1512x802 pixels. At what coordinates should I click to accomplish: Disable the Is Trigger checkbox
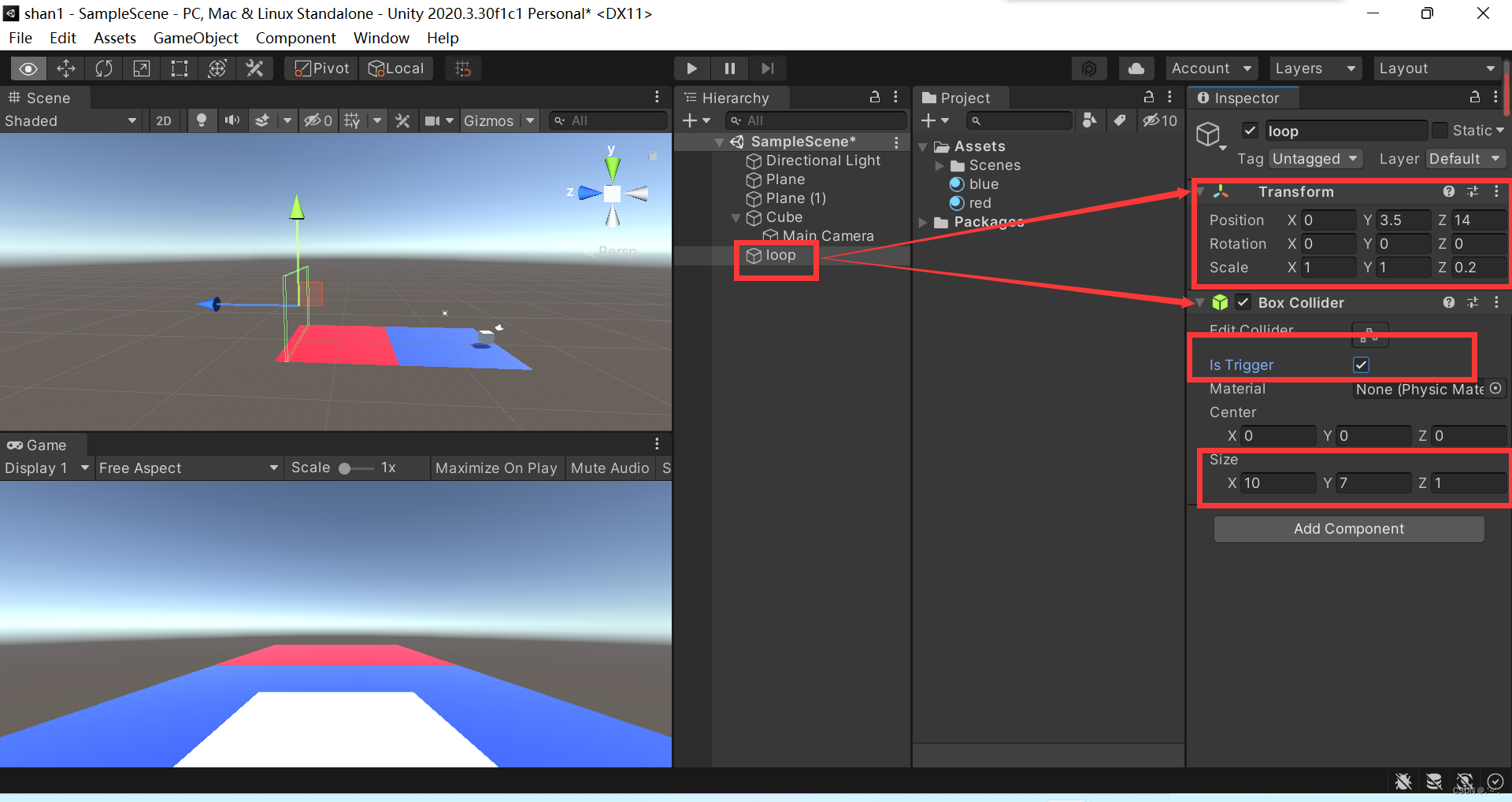[1362, 364]
